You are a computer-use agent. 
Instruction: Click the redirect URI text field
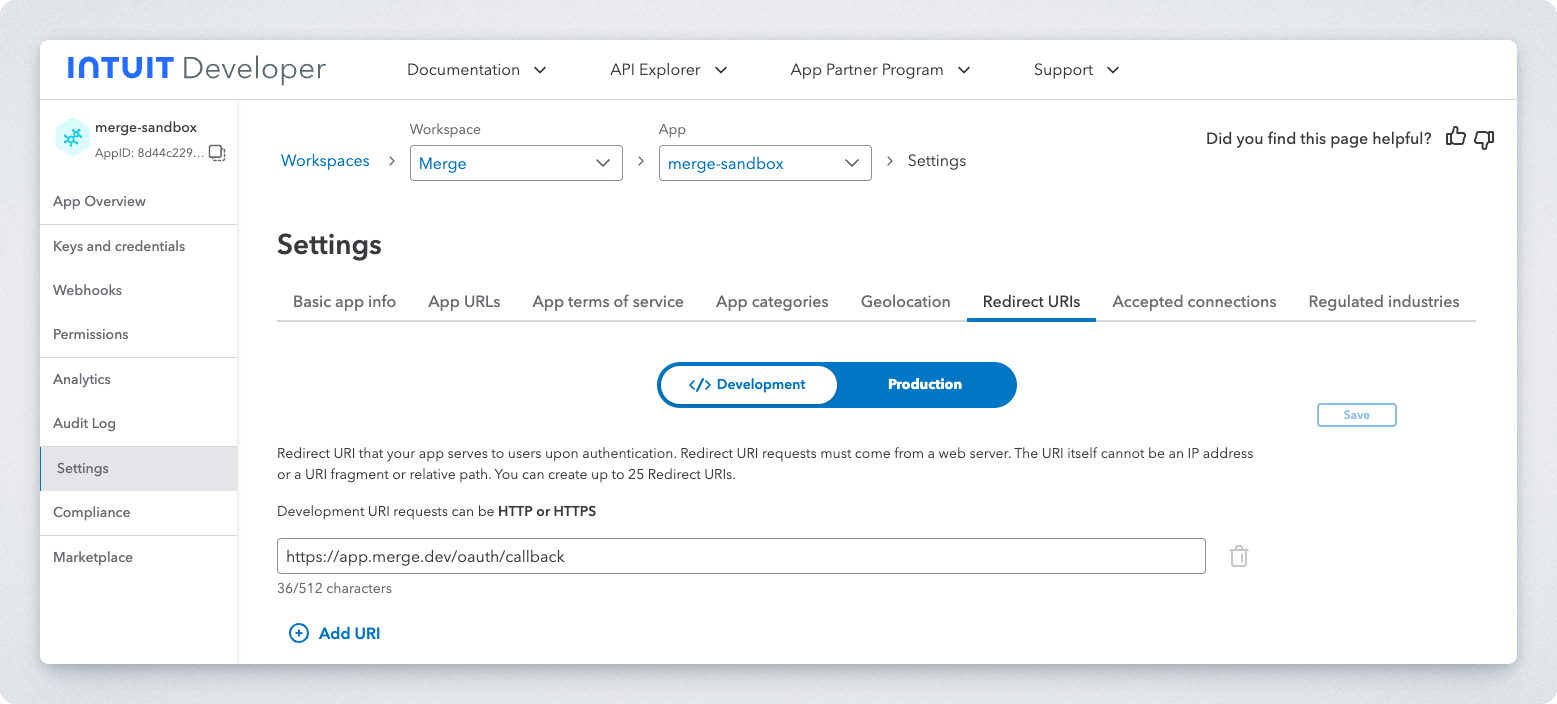(740, 557)
